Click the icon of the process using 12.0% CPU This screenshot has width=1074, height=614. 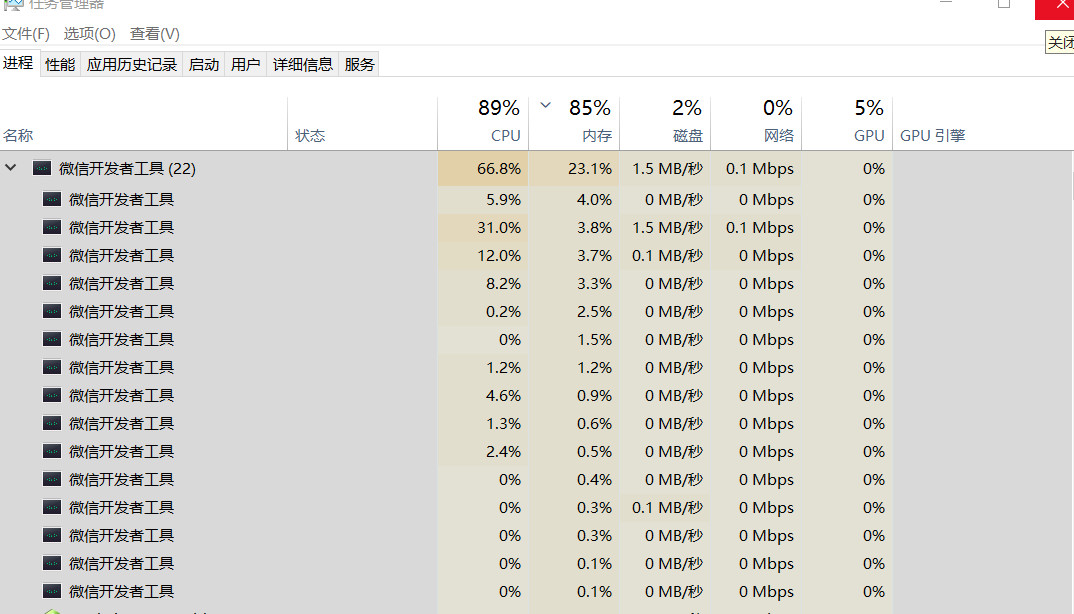52,255
